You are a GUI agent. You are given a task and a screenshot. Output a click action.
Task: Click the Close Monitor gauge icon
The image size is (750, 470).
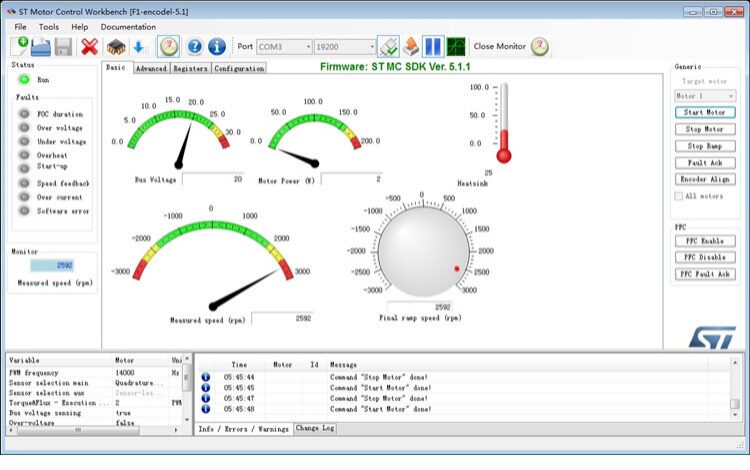540,46
